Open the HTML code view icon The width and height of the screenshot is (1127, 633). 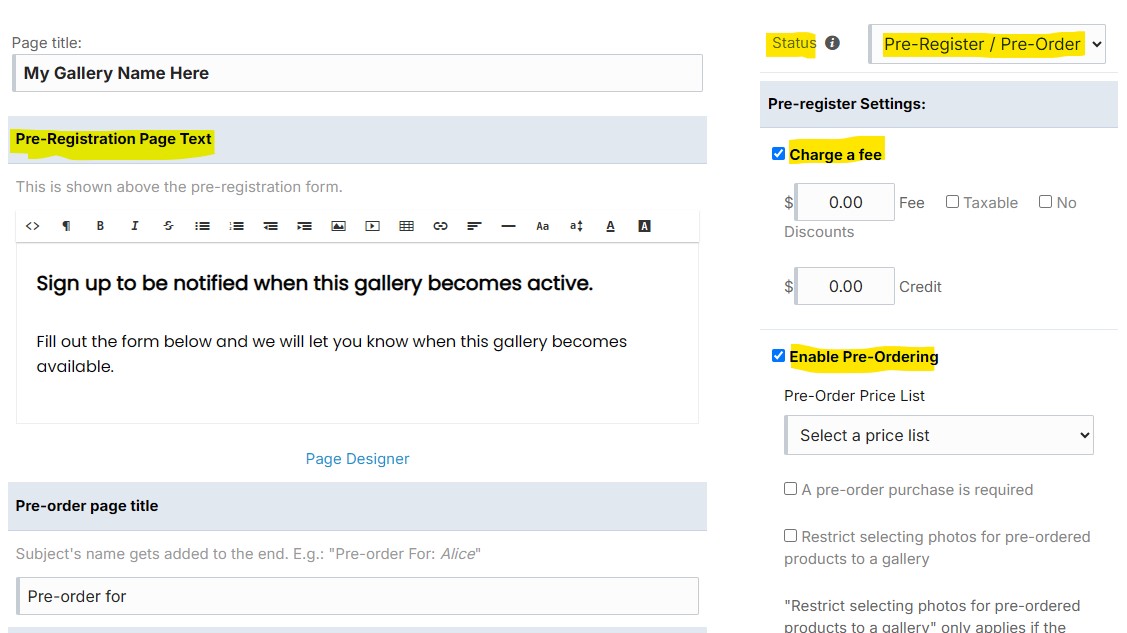point(32,226)
